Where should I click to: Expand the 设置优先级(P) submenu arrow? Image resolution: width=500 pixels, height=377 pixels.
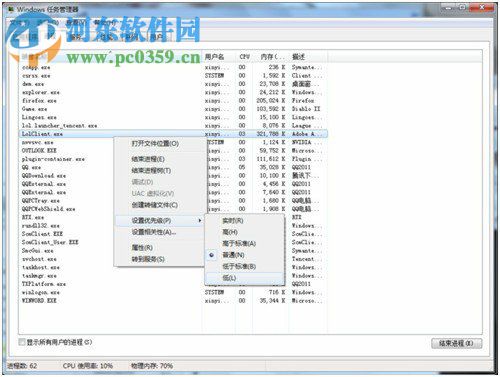(x=200, y=221)
